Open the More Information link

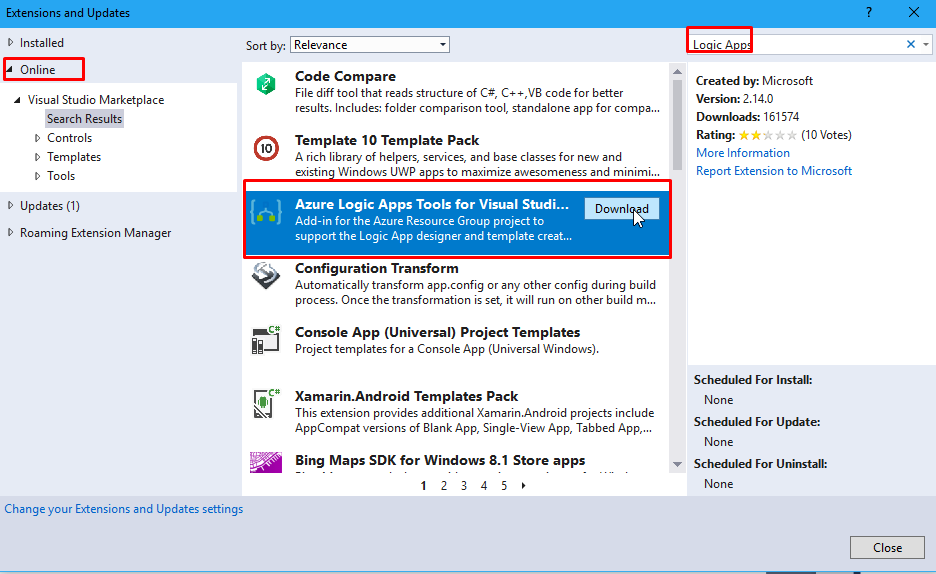tap(743, 153)
